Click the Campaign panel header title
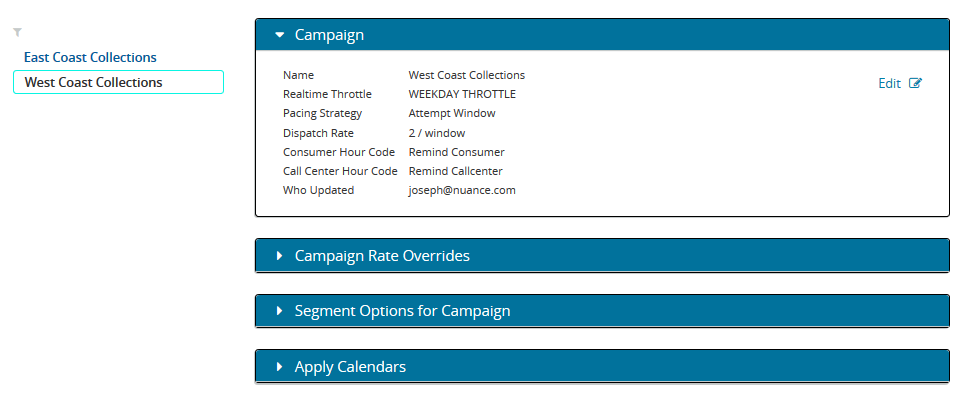This screenshot has width=971, height=406. [329, 35]
